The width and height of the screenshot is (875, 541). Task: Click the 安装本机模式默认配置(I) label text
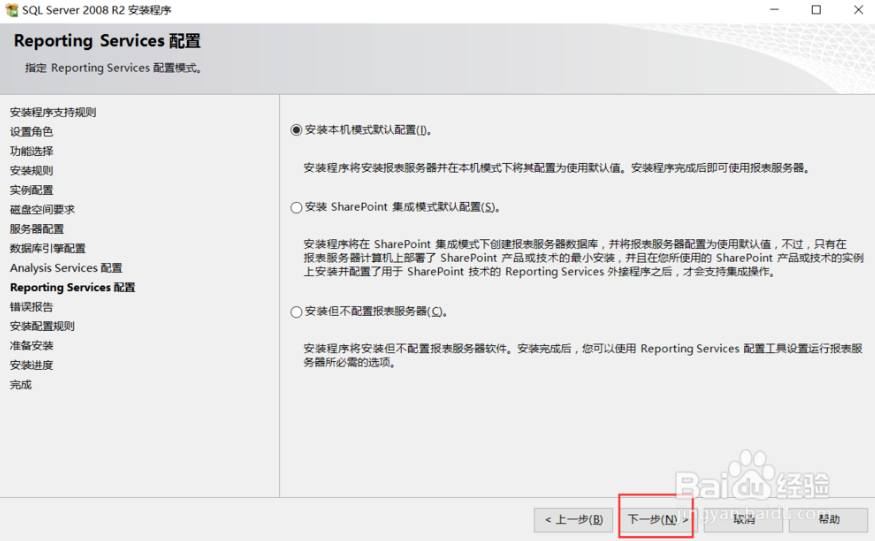(368, 130)
